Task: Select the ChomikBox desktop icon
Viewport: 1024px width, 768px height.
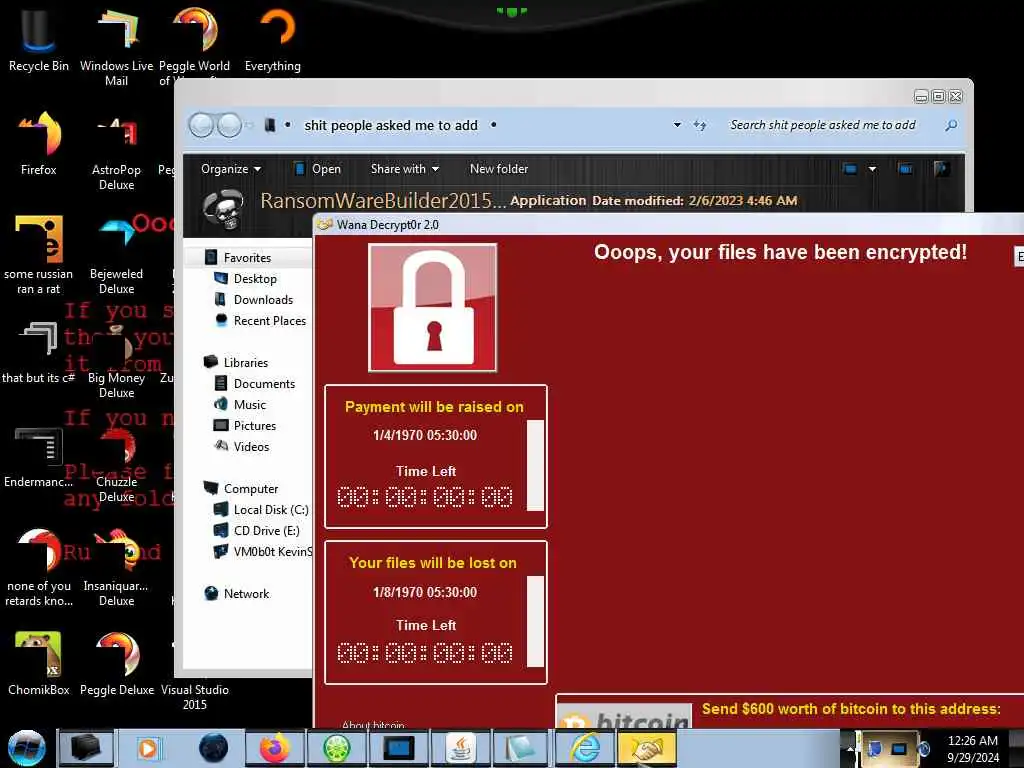Action: tap(39, 663)
